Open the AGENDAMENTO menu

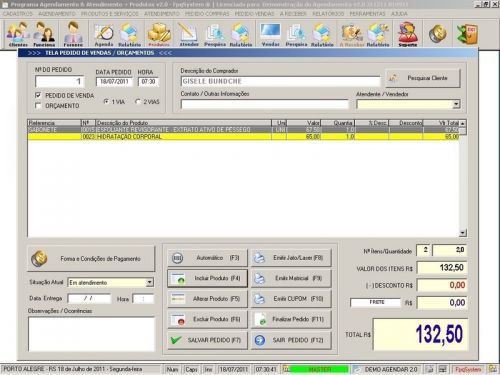point(57,14)
